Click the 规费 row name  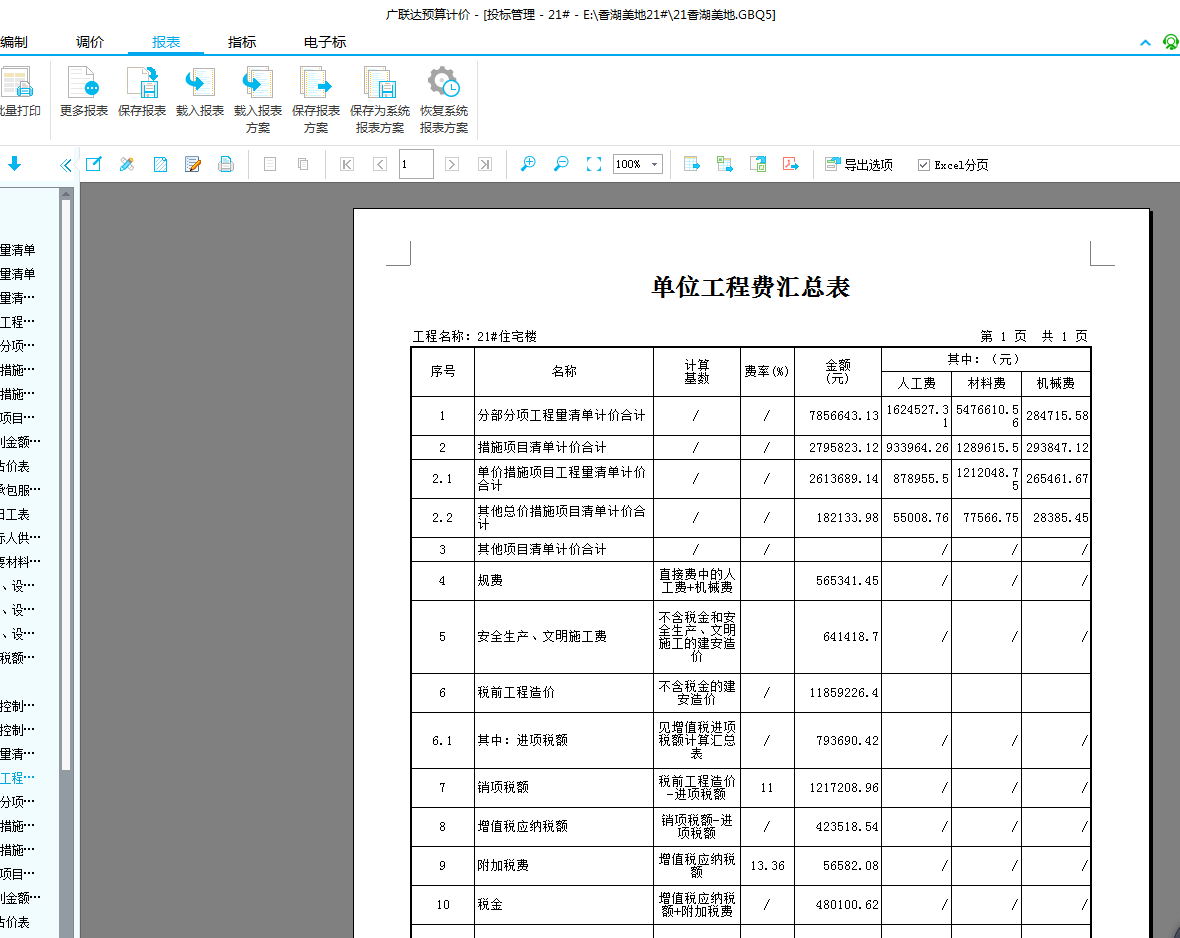pyautogui.click(x=490, y=580)
